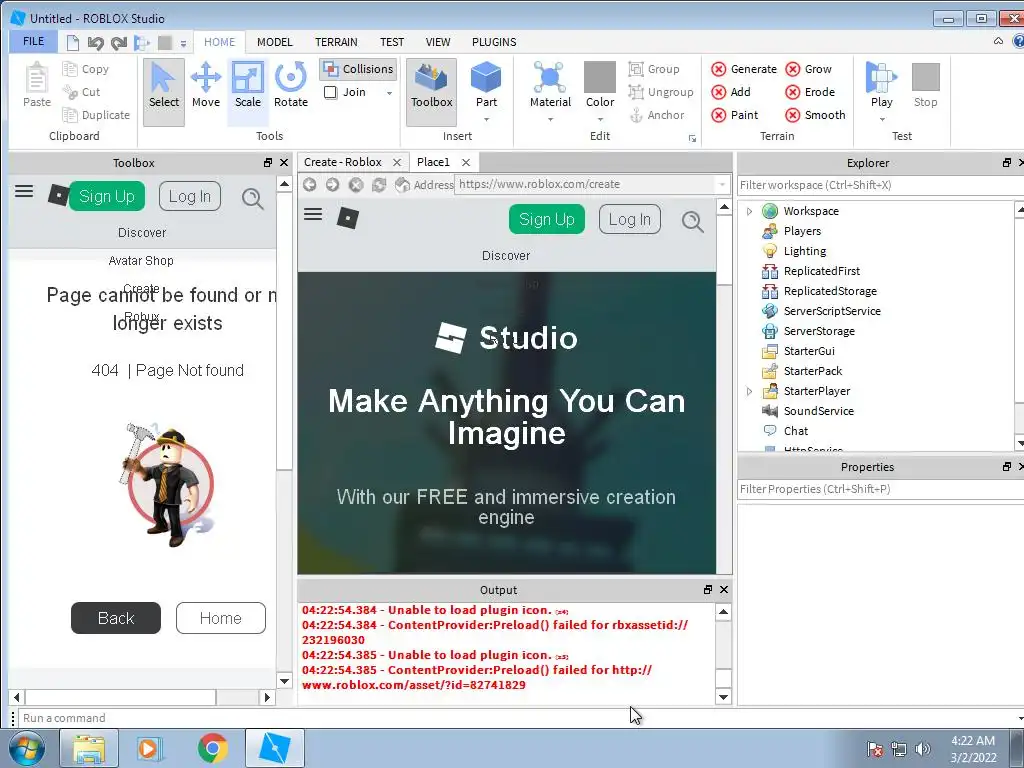
Task: Click the Avatar Shop link in Toolbox
Action: click(141, 261)
